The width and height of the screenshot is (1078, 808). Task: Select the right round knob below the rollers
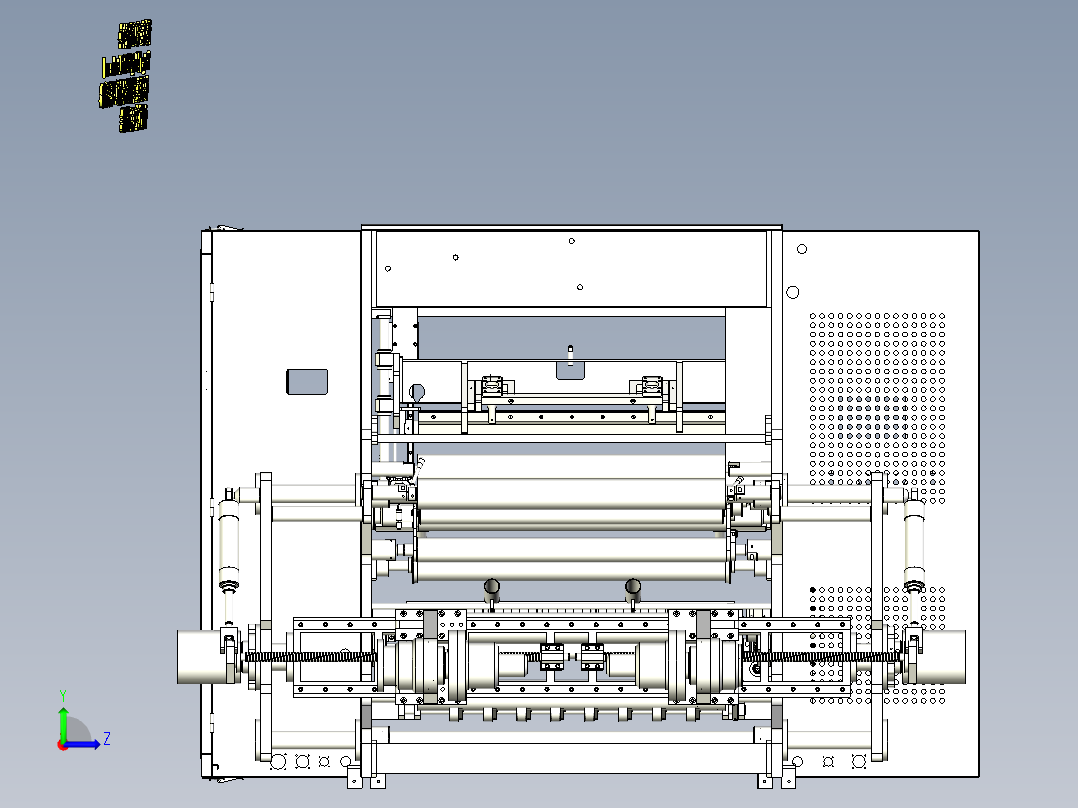pyautogui.click(x=632, y=587)
